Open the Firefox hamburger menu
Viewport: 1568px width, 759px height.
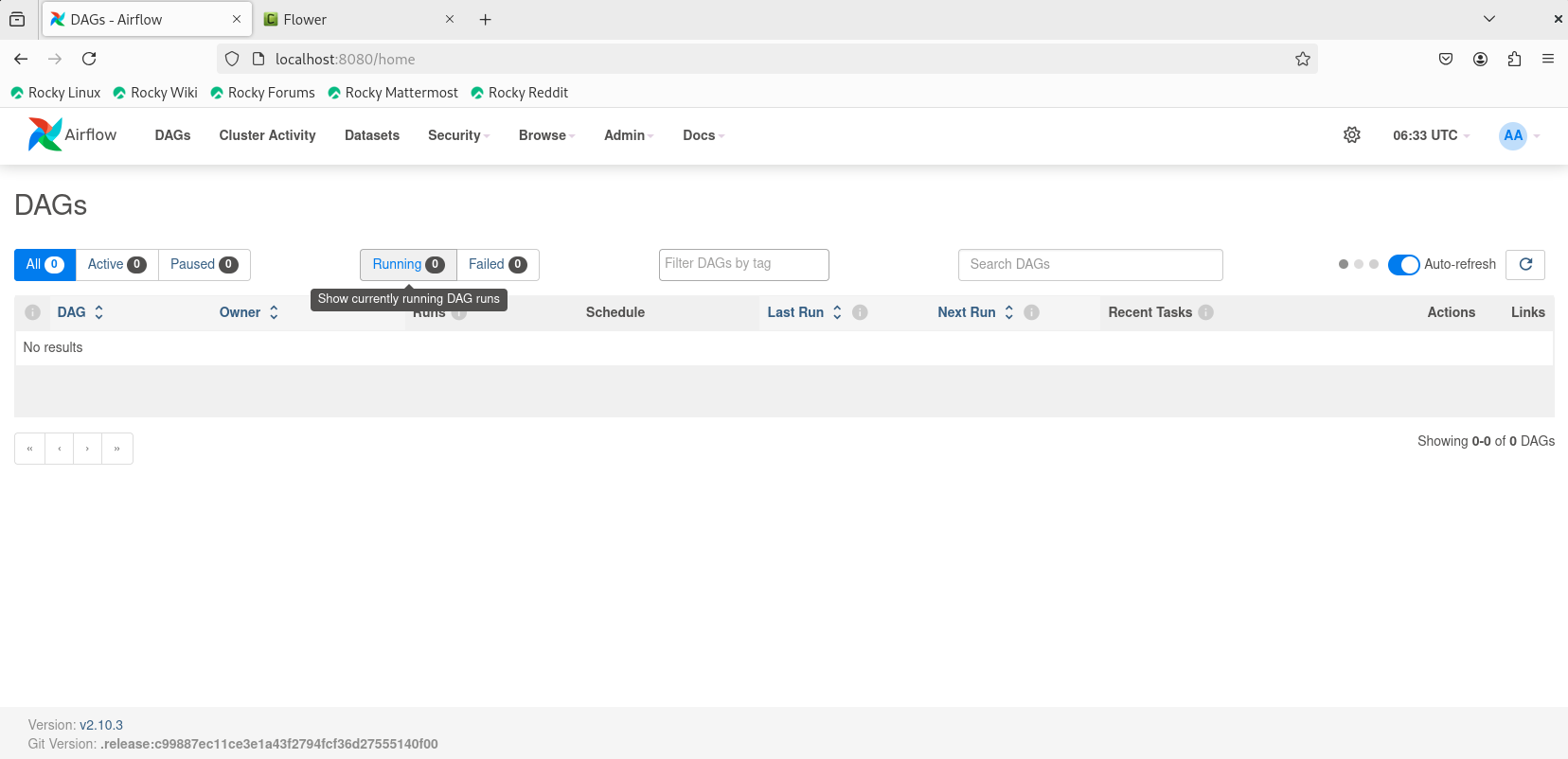[1548, 59]
